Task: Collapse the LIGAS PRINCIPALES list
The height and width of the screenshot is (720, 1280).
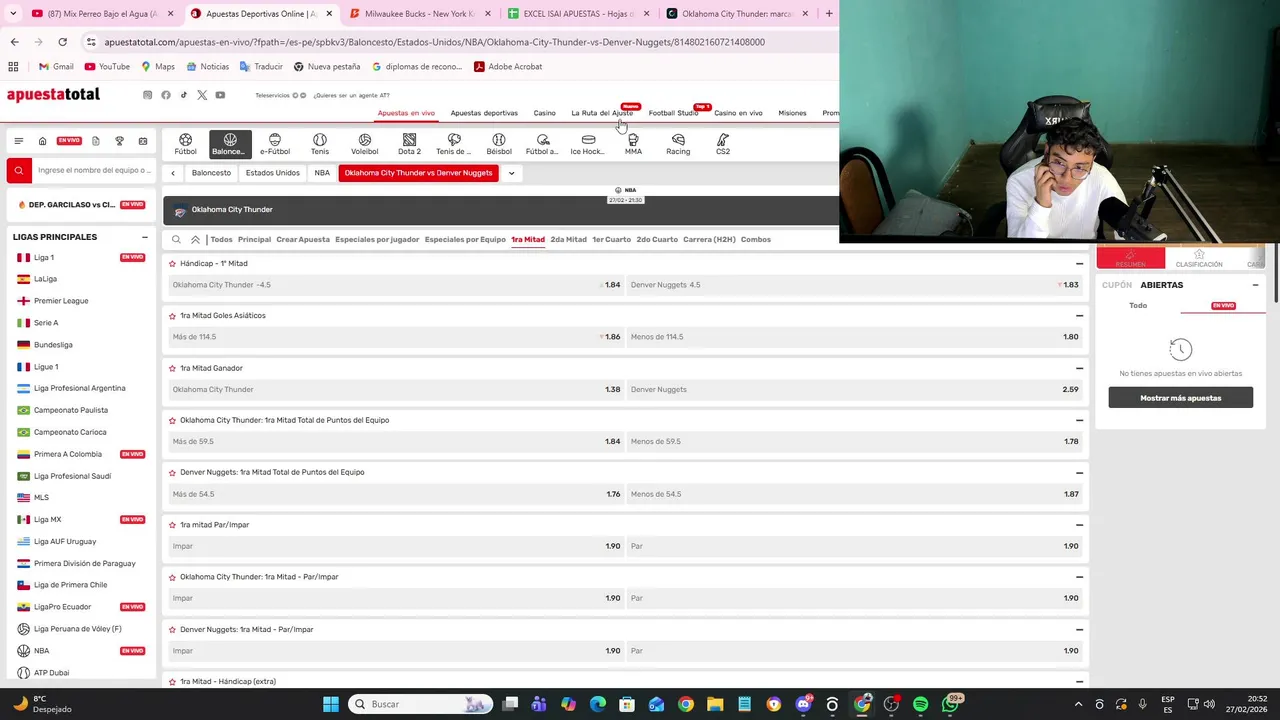Action: click(144, 237)
